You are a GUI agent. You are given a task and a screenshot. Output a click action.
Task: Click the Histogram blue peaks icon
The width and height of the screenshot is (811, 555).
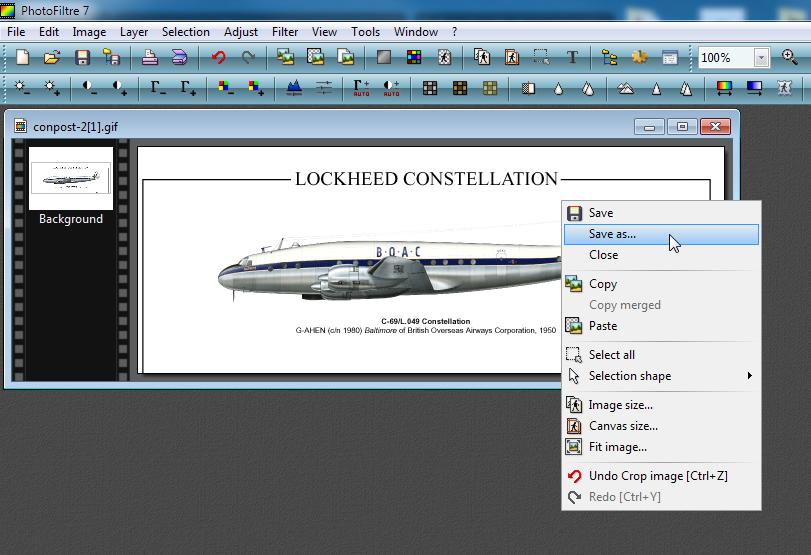click(294, 87)
